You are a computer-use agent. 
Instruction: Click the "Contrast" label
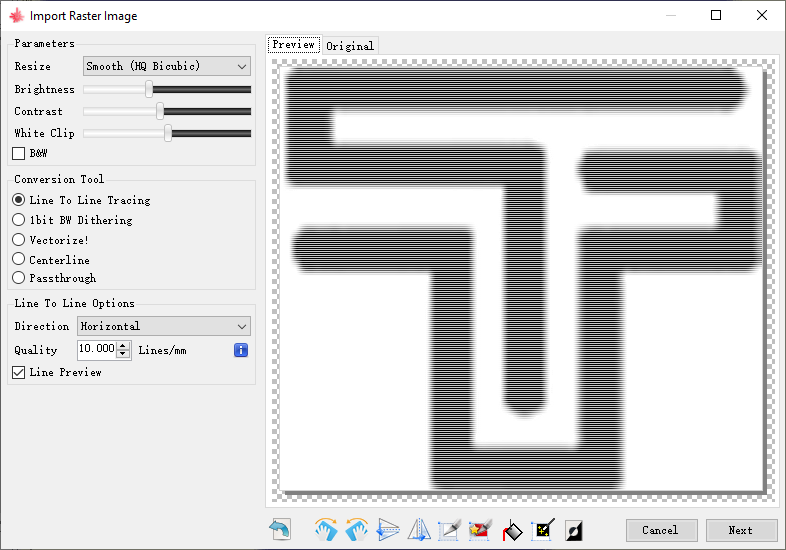coord(38,111)
